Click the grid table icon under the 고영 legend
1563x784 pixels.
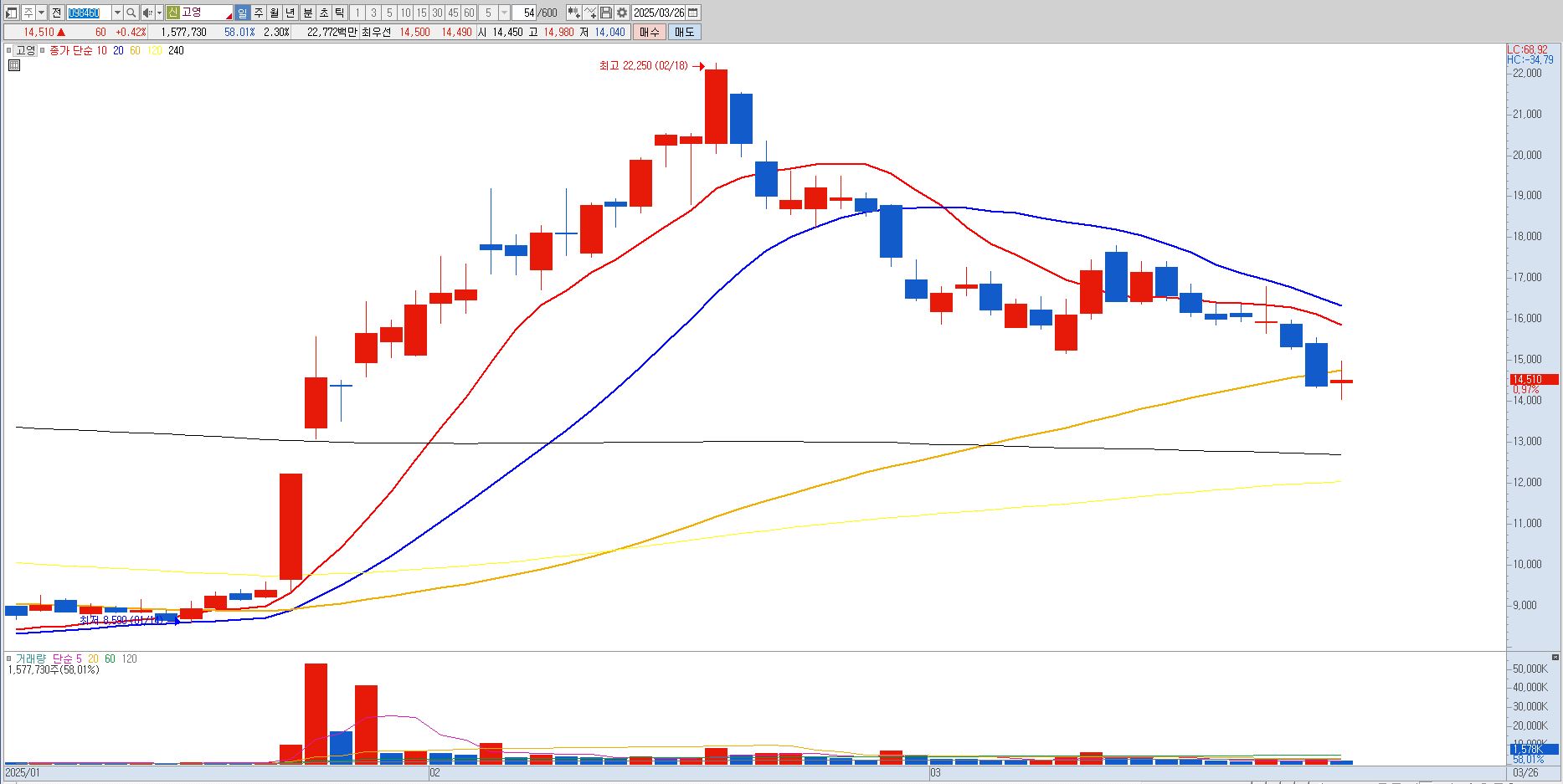point(13,64)
